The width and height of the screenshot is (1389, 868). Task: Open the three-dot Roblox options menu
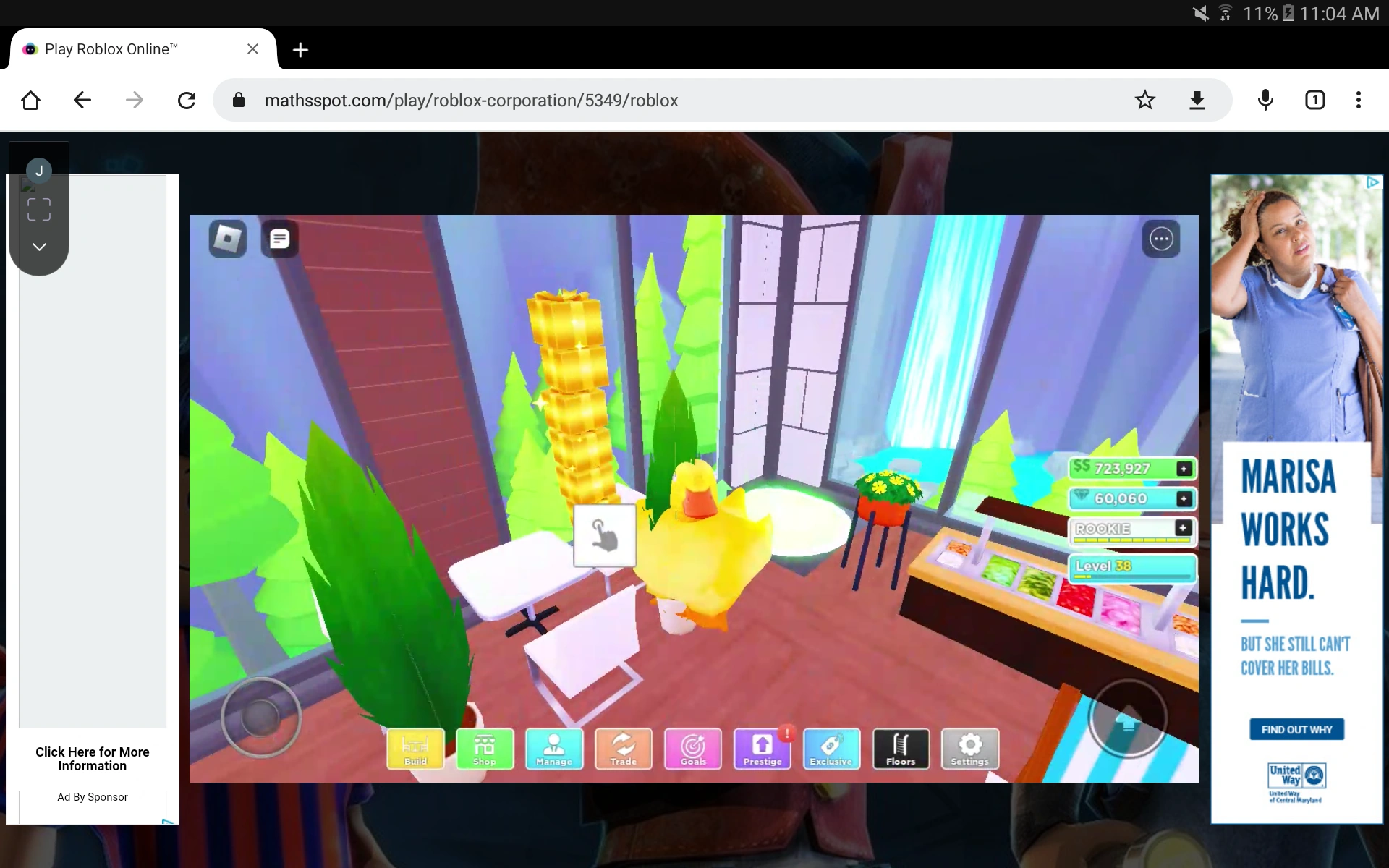(x=1160, y=239)
